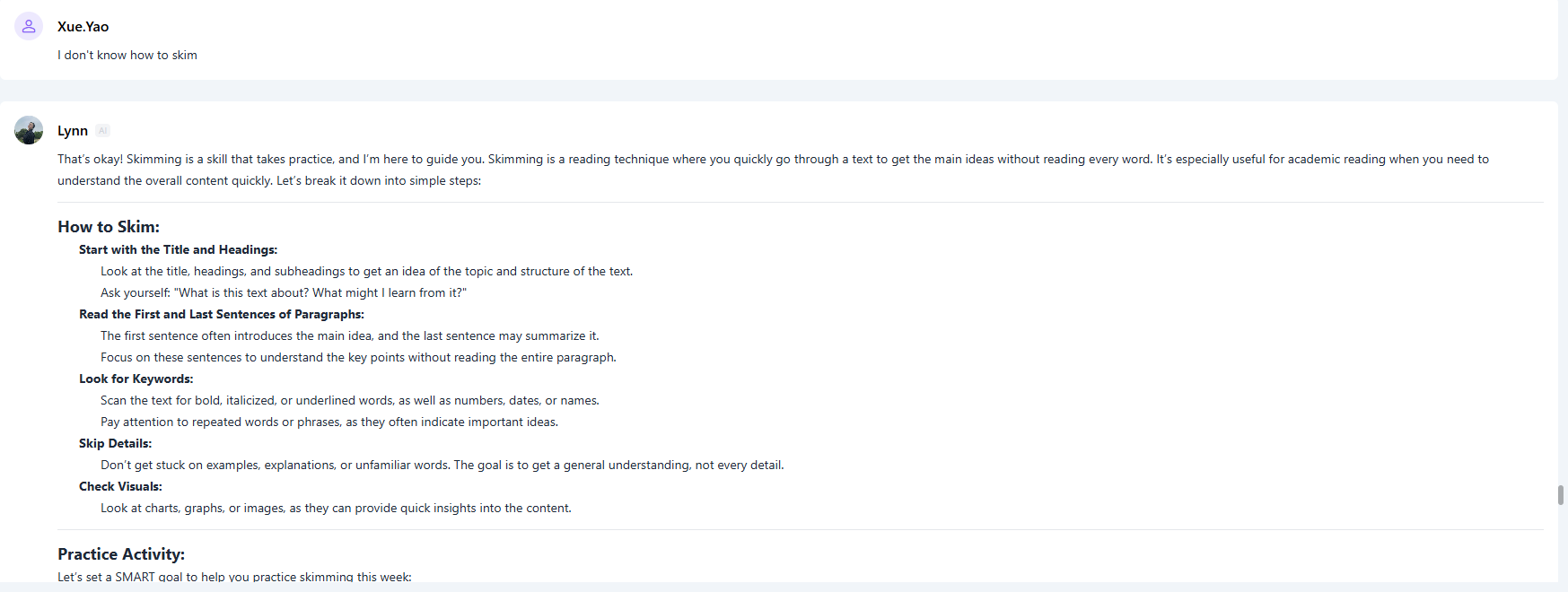The image size is (1568, 592).
Task: Click "Start with the Title and Headings:" step
Action: [178, 250]
